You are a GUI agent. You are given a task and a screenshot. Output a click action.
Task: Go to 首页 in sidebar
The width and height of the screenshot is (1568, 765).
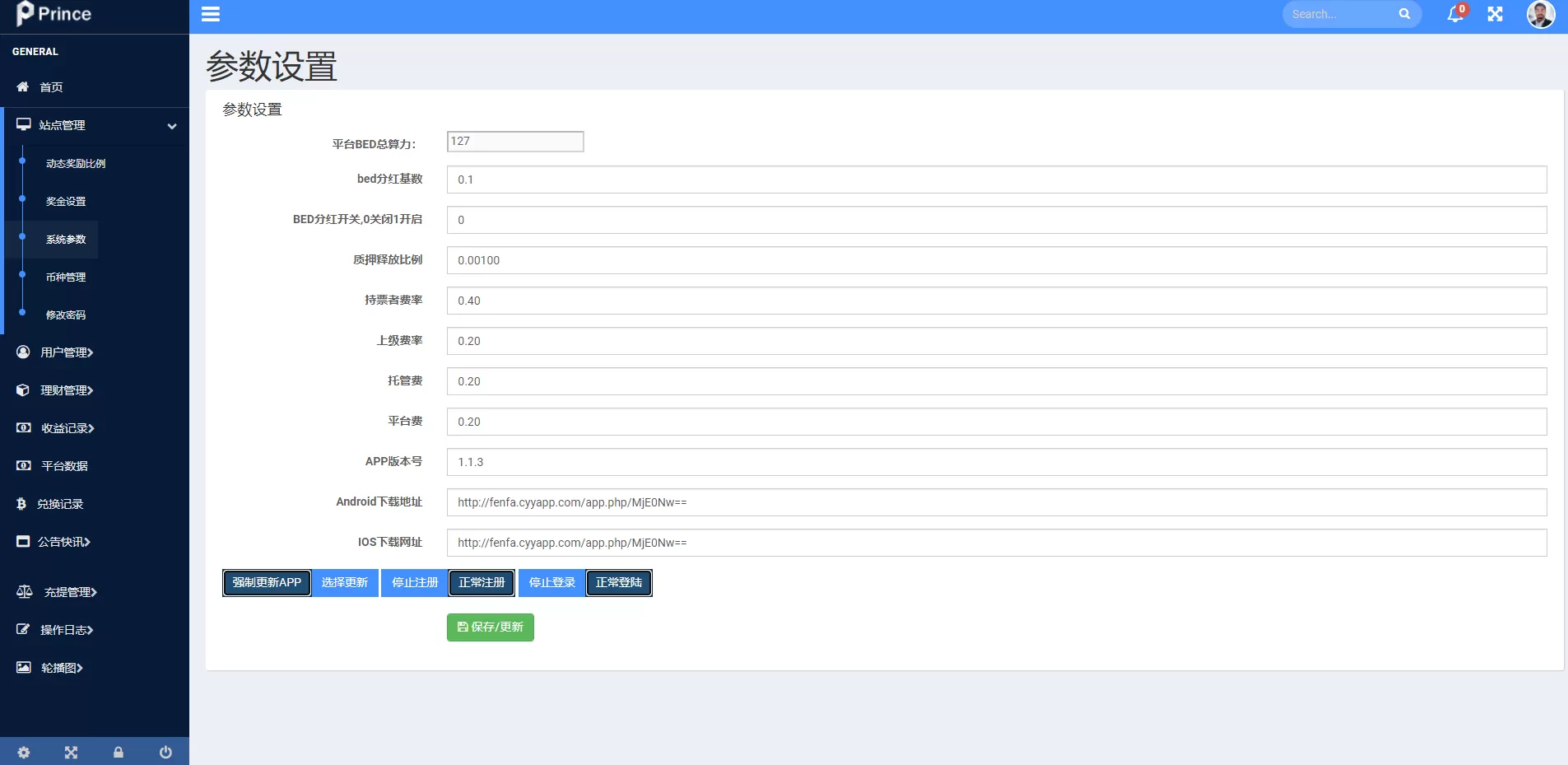point(51,87)
